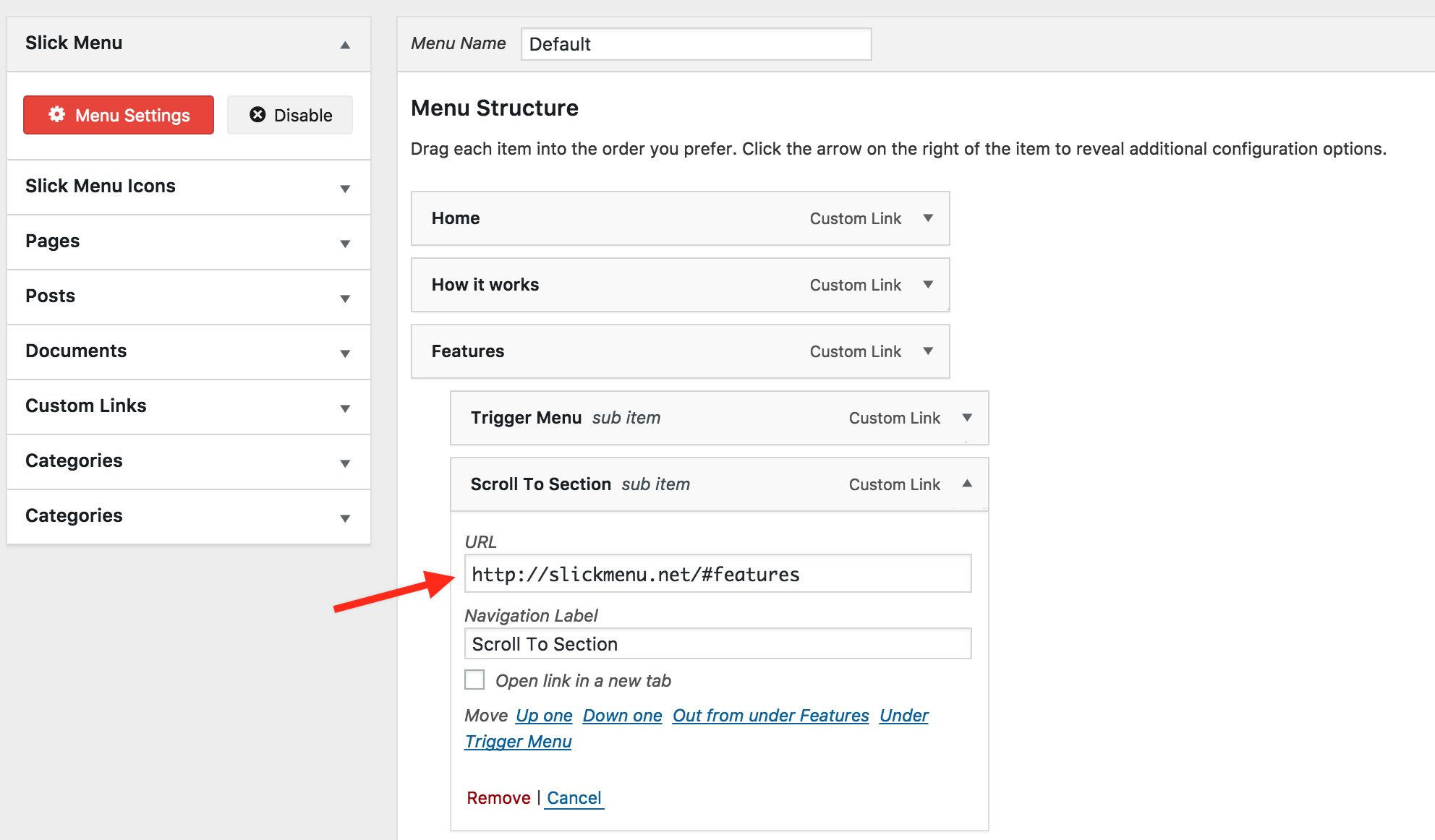Viewport: 1435px width, 840px height.
Task: Select the Trigger Menu sub item title
Action: (526, 418)
